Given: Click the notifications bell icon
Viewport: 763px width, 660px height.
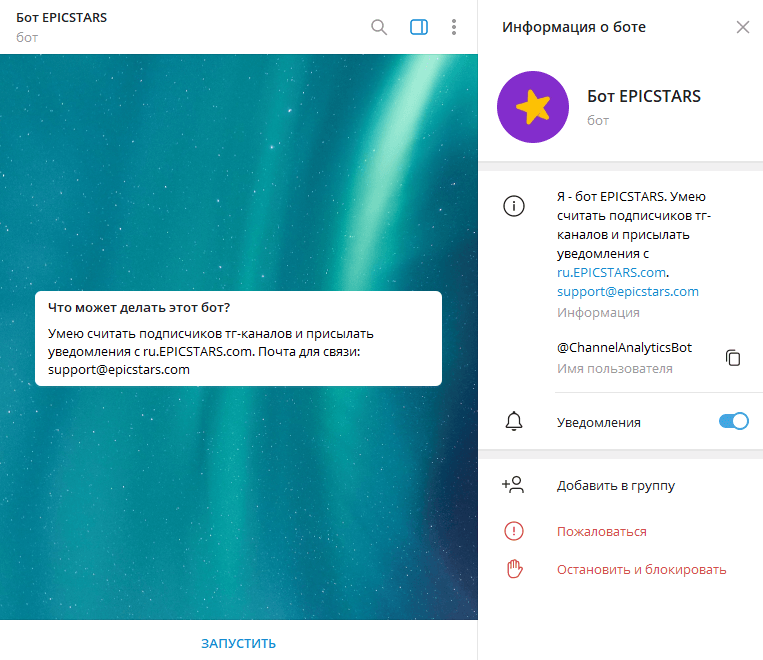Looking at the screenshot, I should (x=514, y=422).
